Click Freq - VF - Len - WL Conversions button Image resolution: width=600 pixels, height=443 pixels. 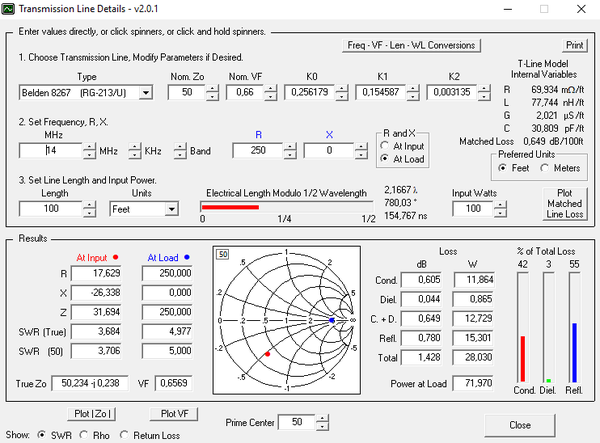[412, 45]
